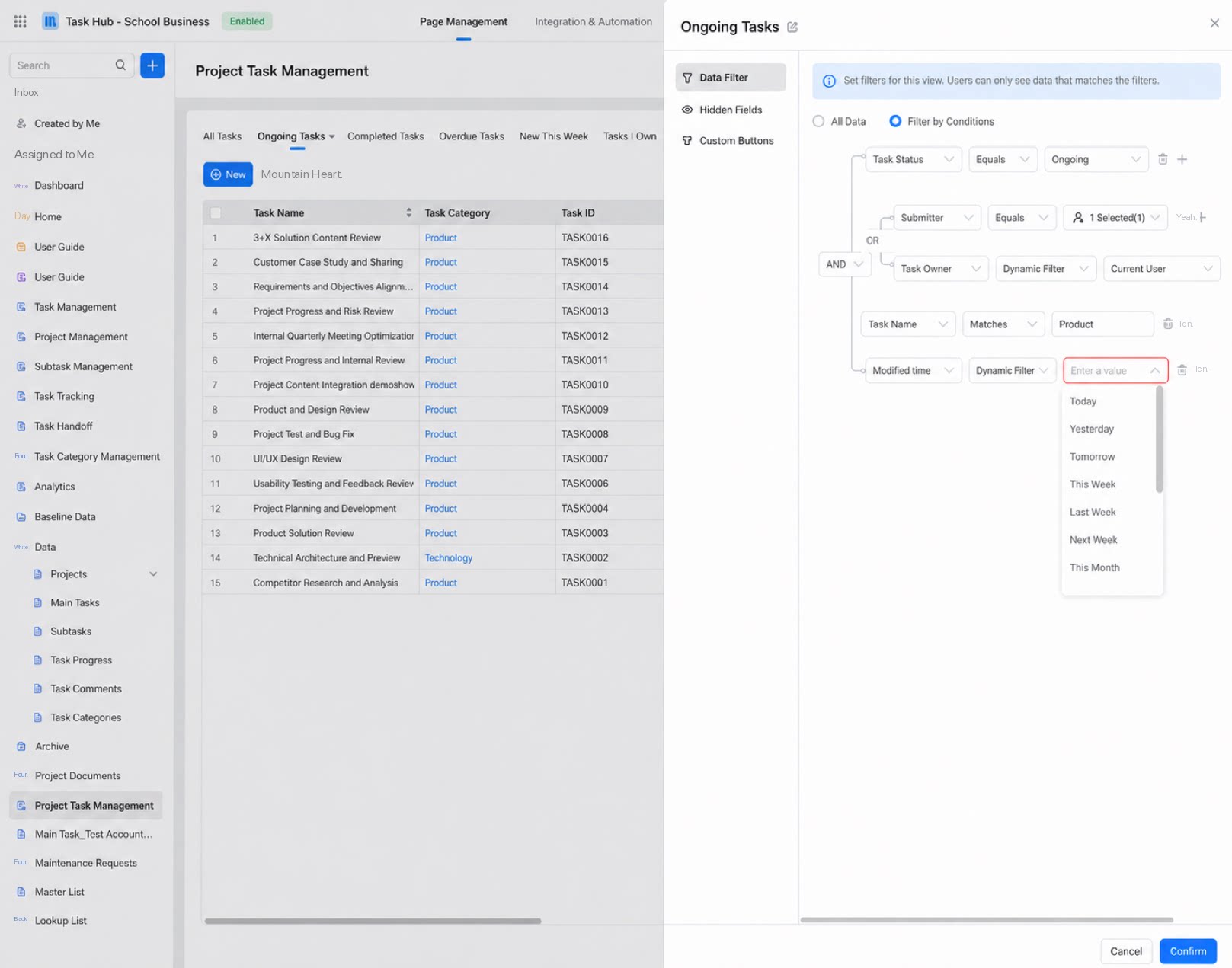Image resolution: width=1232 pixels, height=968 pixels.
Task: Click the search magnifier icon
Action: [120, 65]
